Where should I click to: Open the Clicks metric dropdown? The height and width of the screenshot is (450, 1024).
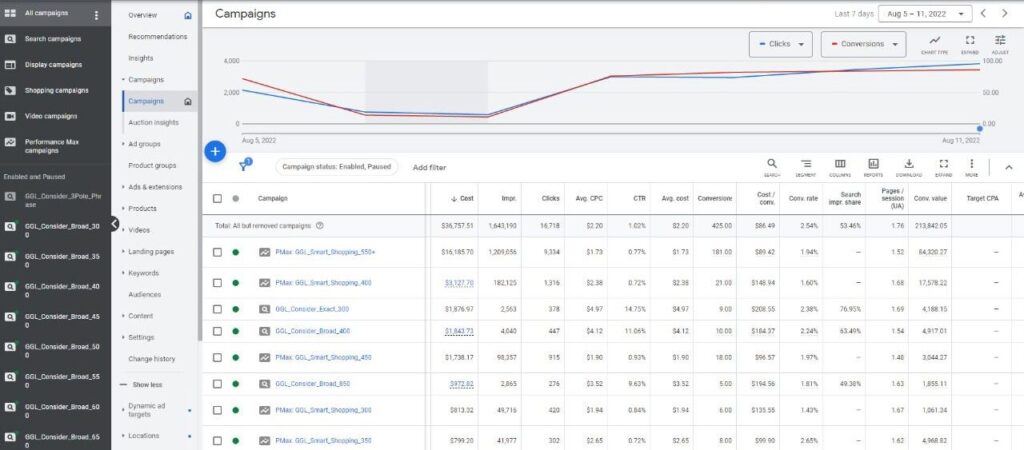(781, 44)
